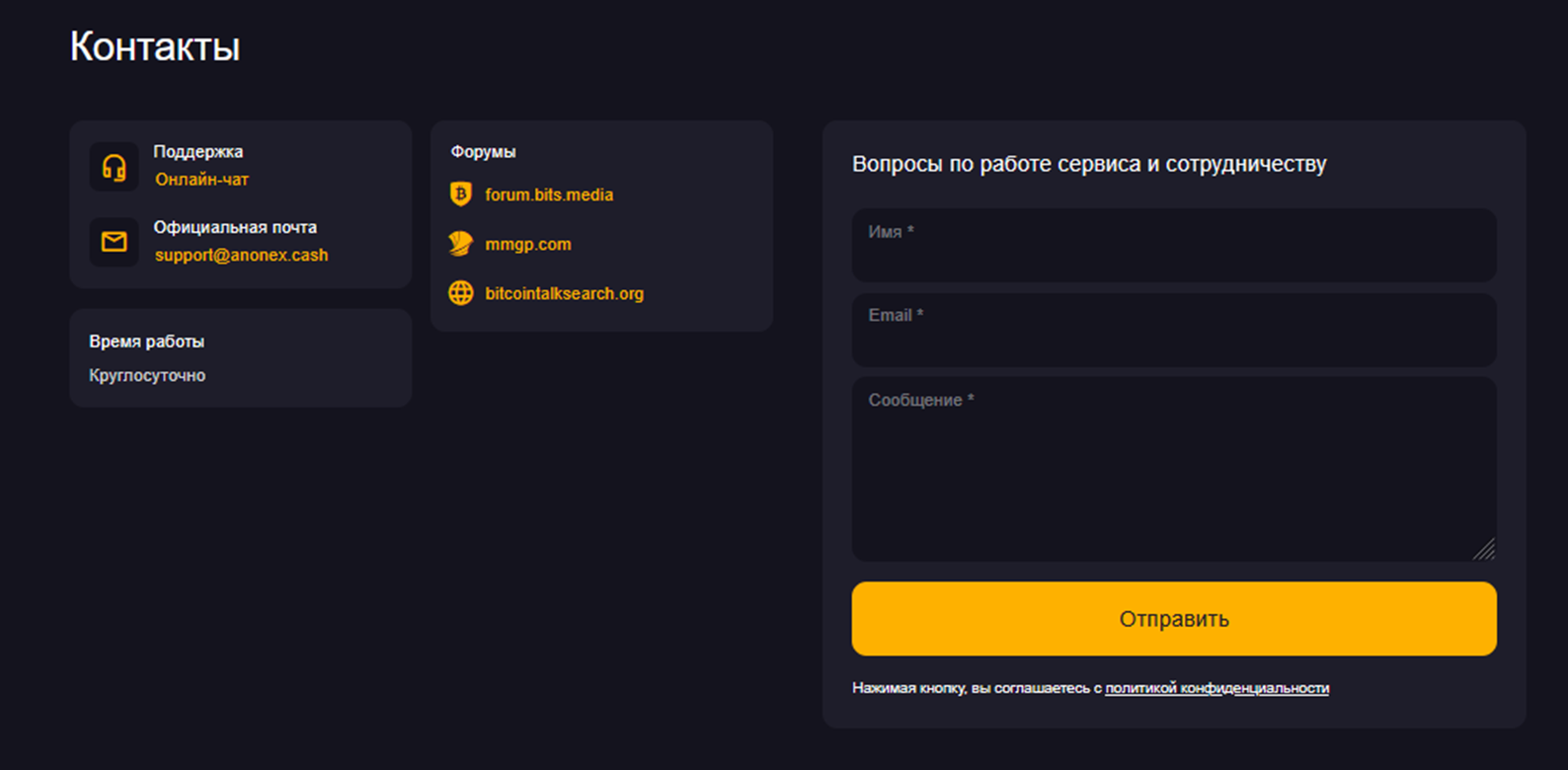Screen dimensions: 1568x770
Task: Click the Bitcoin shield icon beside forum.bits.media
Action: coord(460,194)
